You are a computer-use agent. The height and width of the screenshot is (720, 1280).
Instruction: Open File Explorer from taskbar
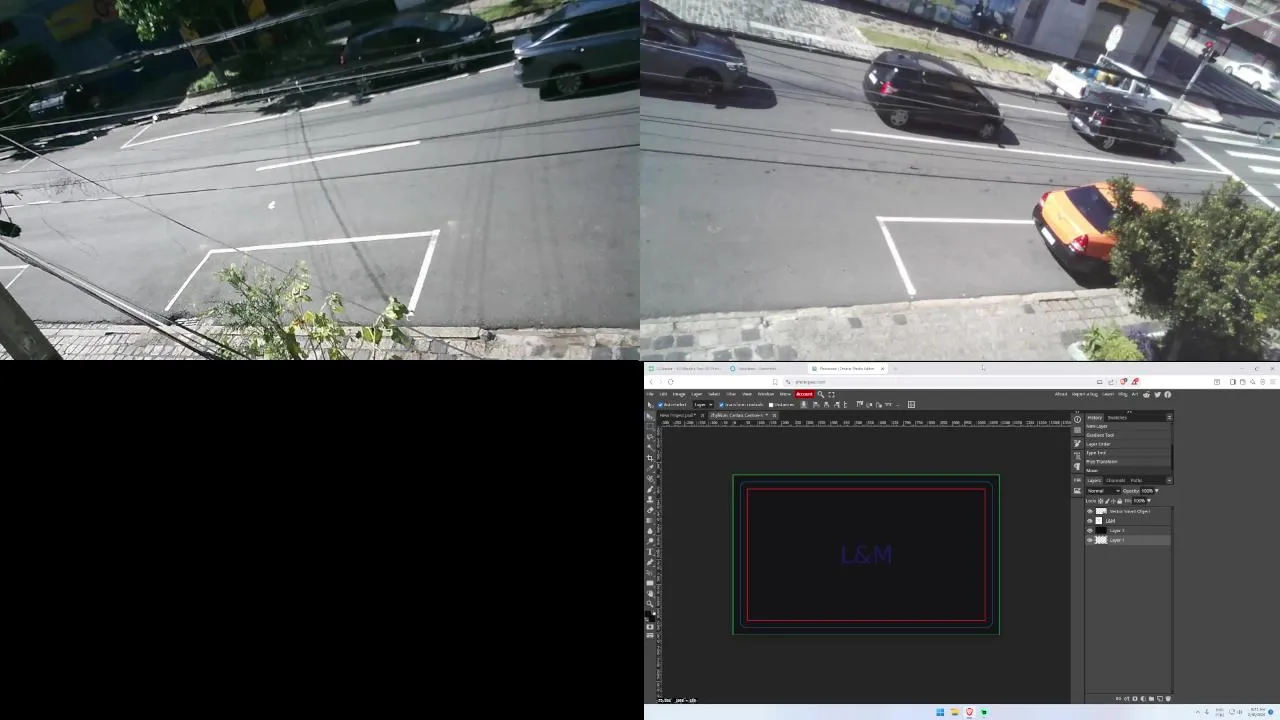(954, 712)
